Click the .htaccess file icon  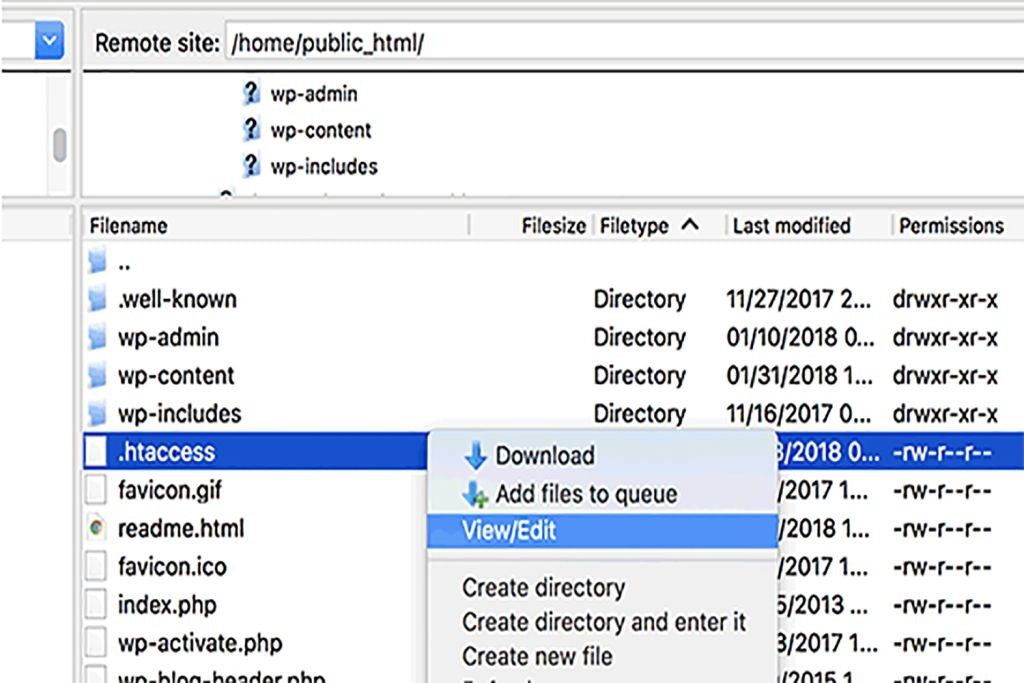point(96,451)
